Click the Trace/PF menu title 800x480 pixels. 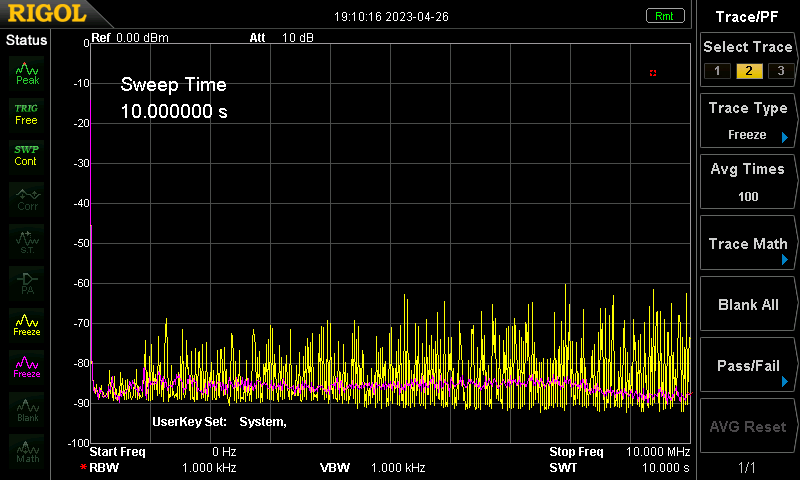747,17
